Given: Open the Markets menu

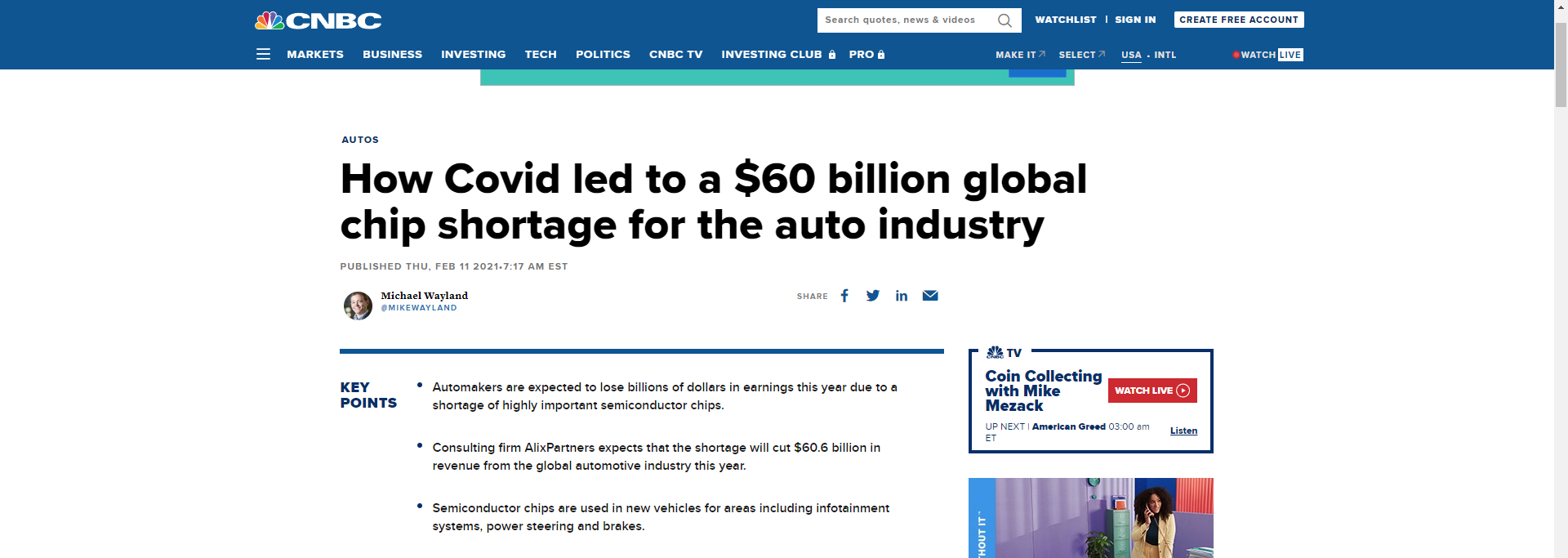Looking at the screenshot, I should [x=315, y=55].
